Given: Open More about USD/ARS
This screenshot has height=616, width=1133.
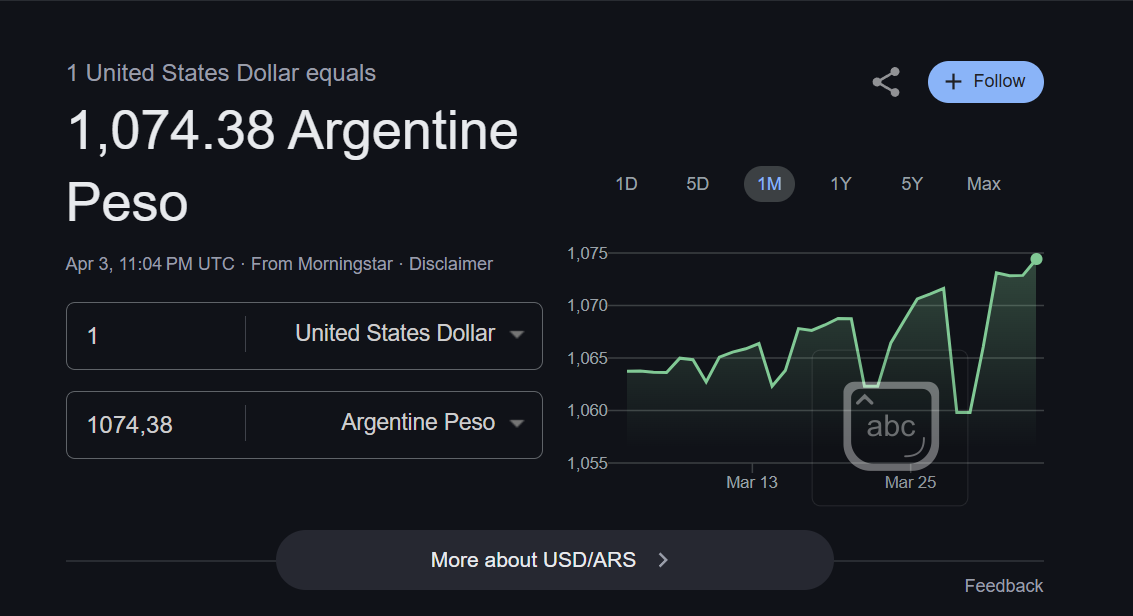Looking at the screenshot, I should pos(534,560).
